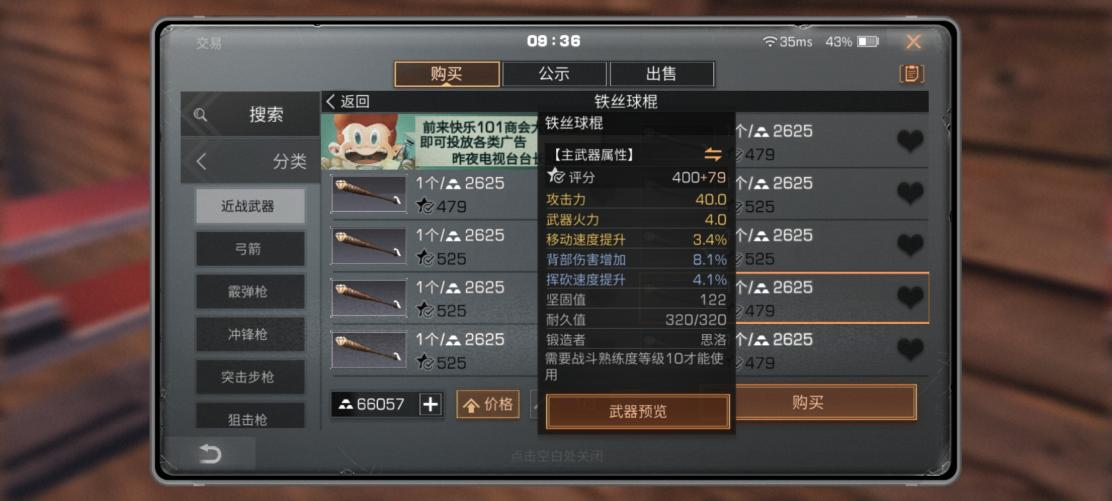
Task: Go back using the 返回 chevron
Action: pos(348,101)
